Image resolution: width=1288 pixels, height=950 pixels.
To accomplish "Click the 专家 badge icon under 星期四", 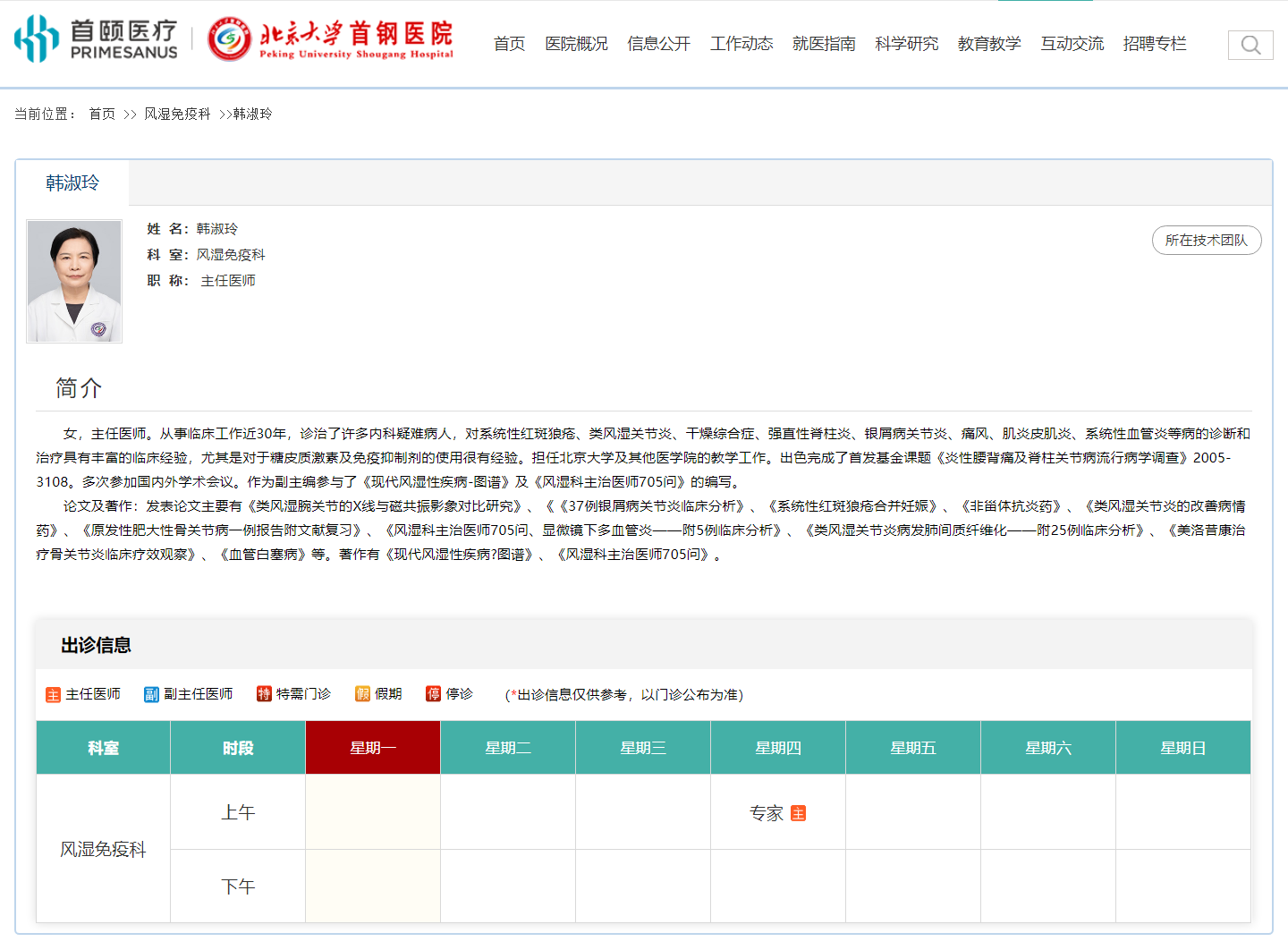I will [799, 813].
